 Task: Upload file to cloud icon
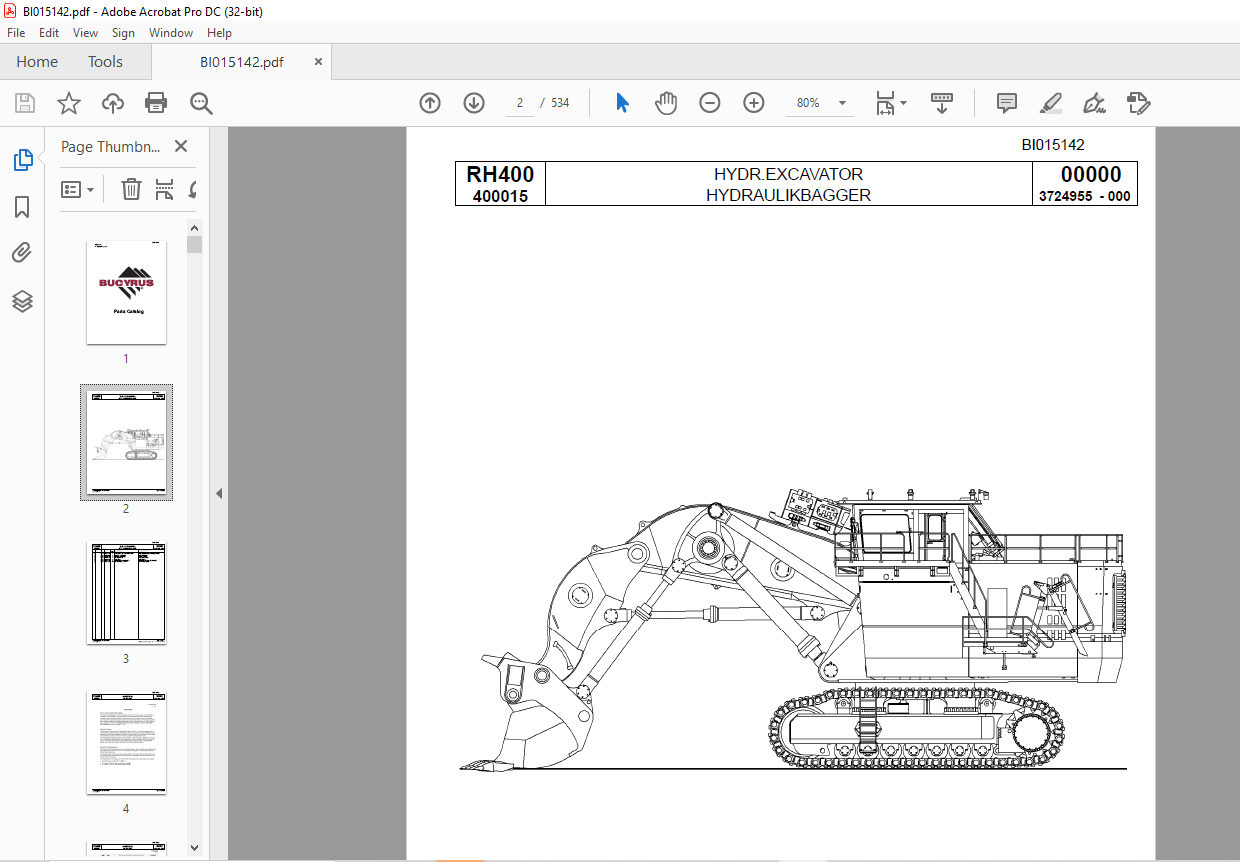(113, 103)
